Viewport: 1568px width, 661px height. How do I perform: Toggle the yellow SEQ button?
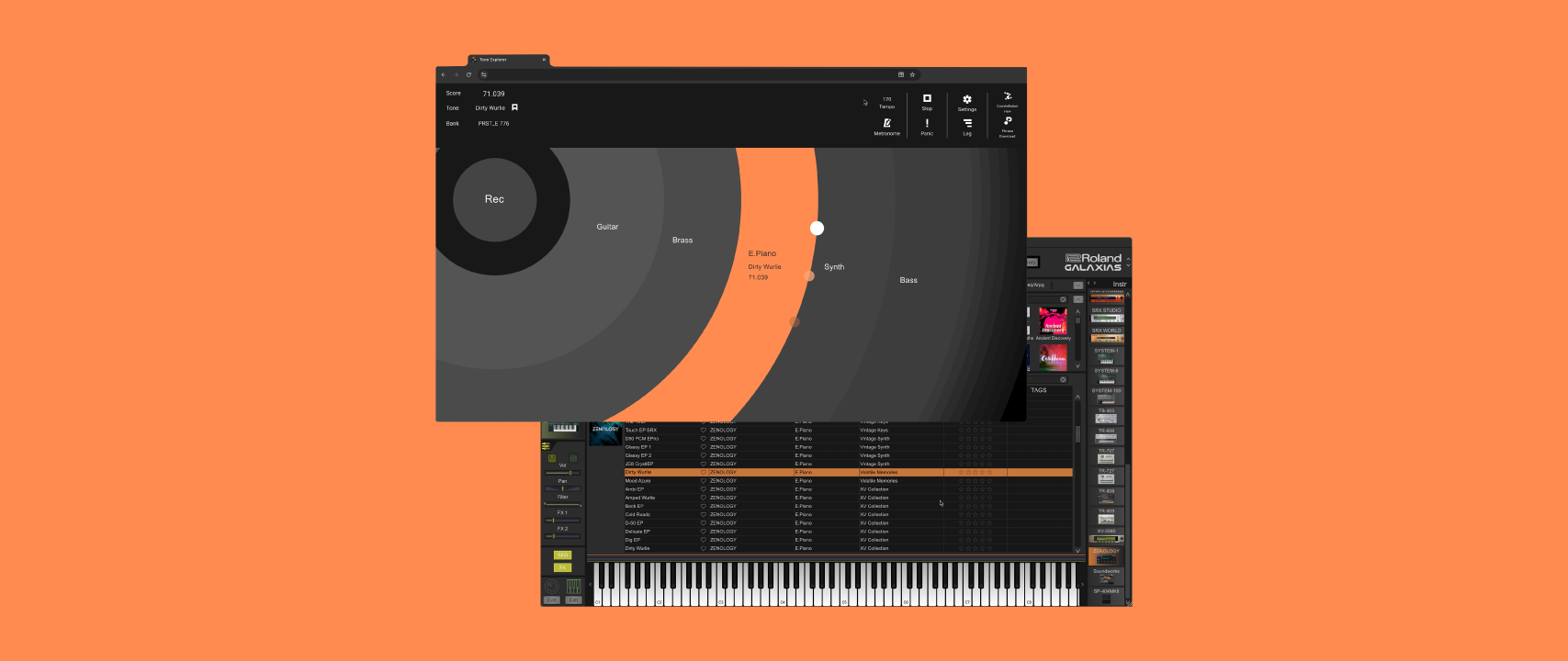(562, 555)
